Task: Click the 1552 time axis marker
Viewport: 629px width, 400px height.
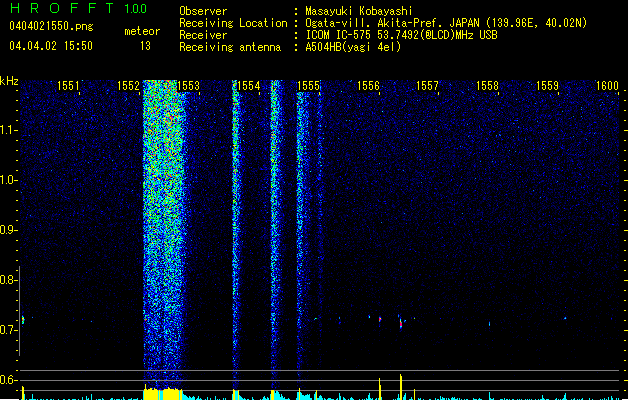Action: pos(128,86)
